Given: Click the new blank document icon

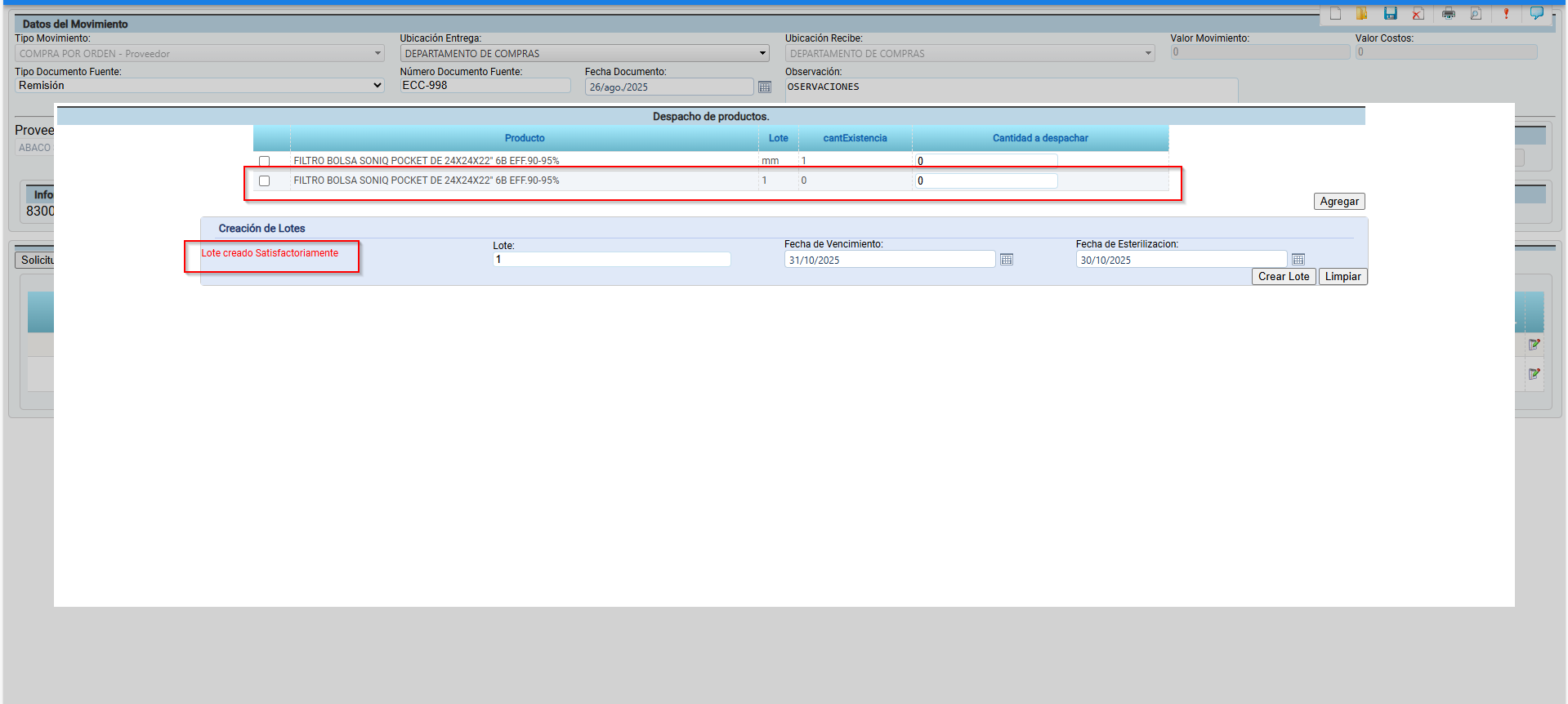Looking at the screenshot, I should (1335, 13).
